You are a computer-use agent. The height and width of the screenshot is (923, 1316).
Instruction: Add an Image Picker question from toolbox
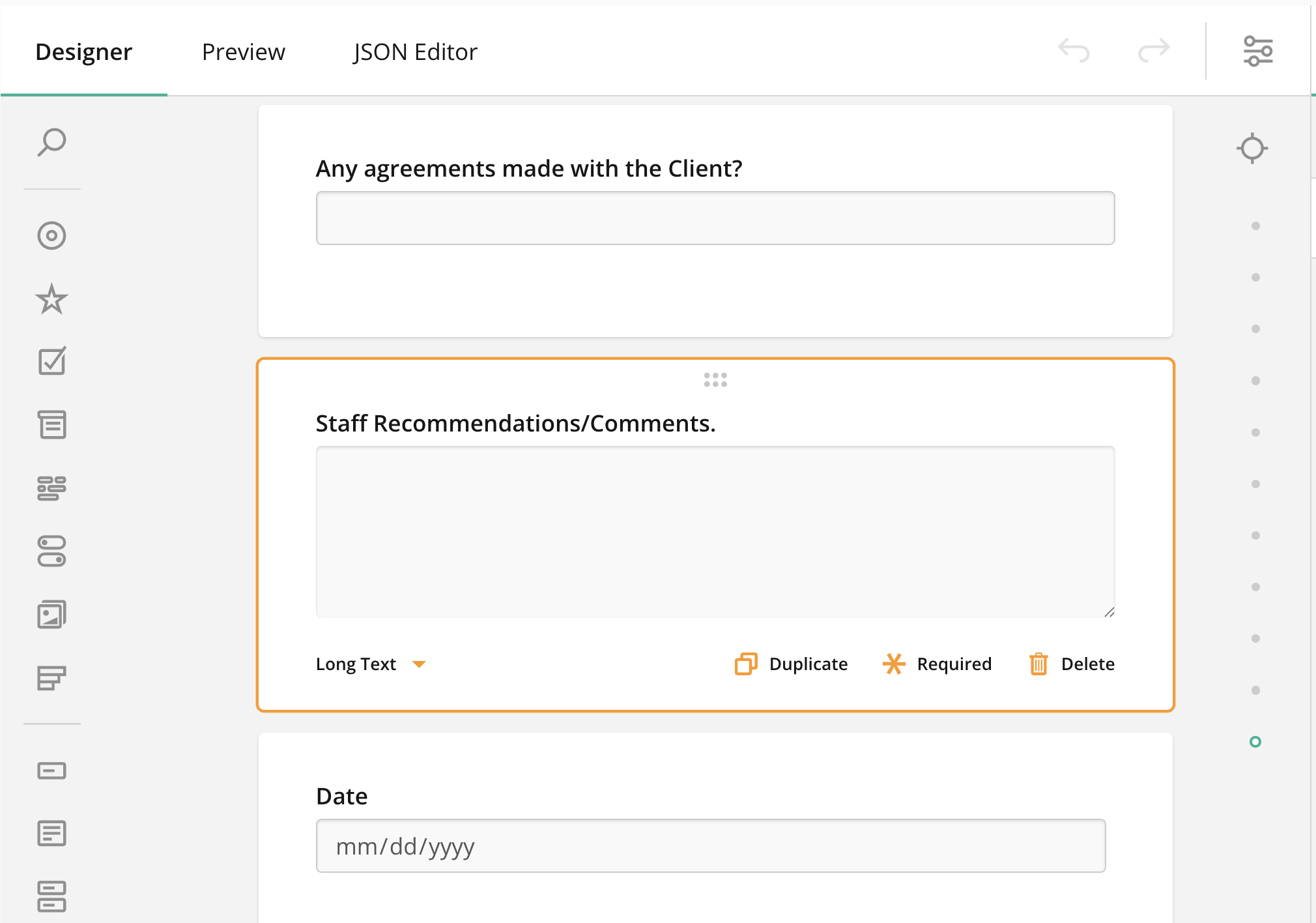[51, 614]
